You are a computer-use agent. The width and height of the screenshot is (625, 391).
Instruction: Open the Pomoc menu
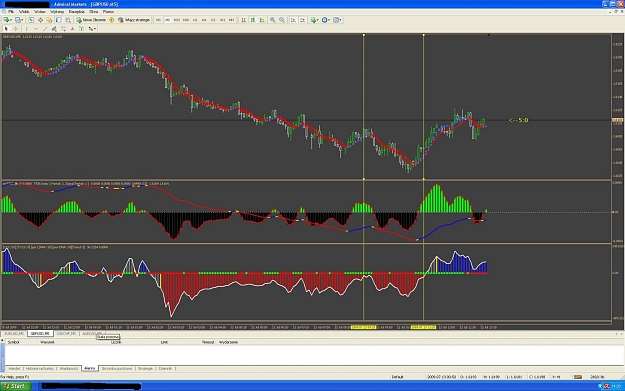coord(108,12)
